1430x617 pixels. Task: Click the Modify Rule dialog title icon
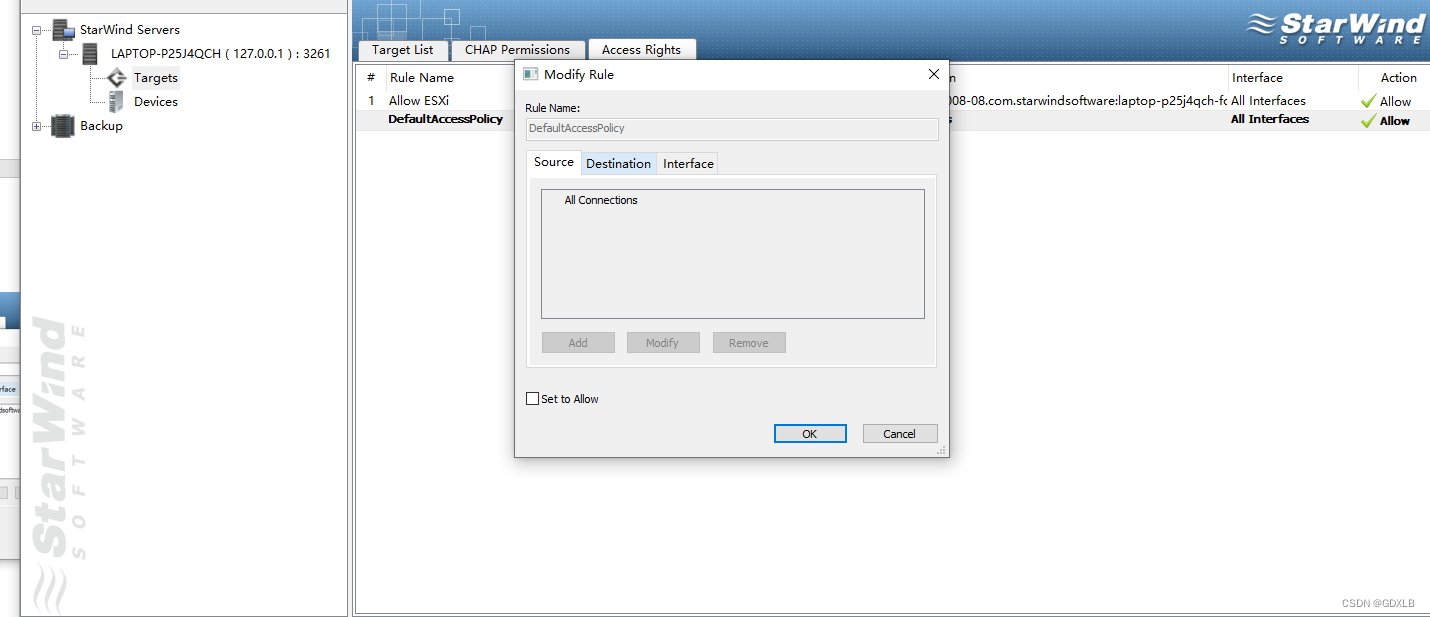point(531,75)
